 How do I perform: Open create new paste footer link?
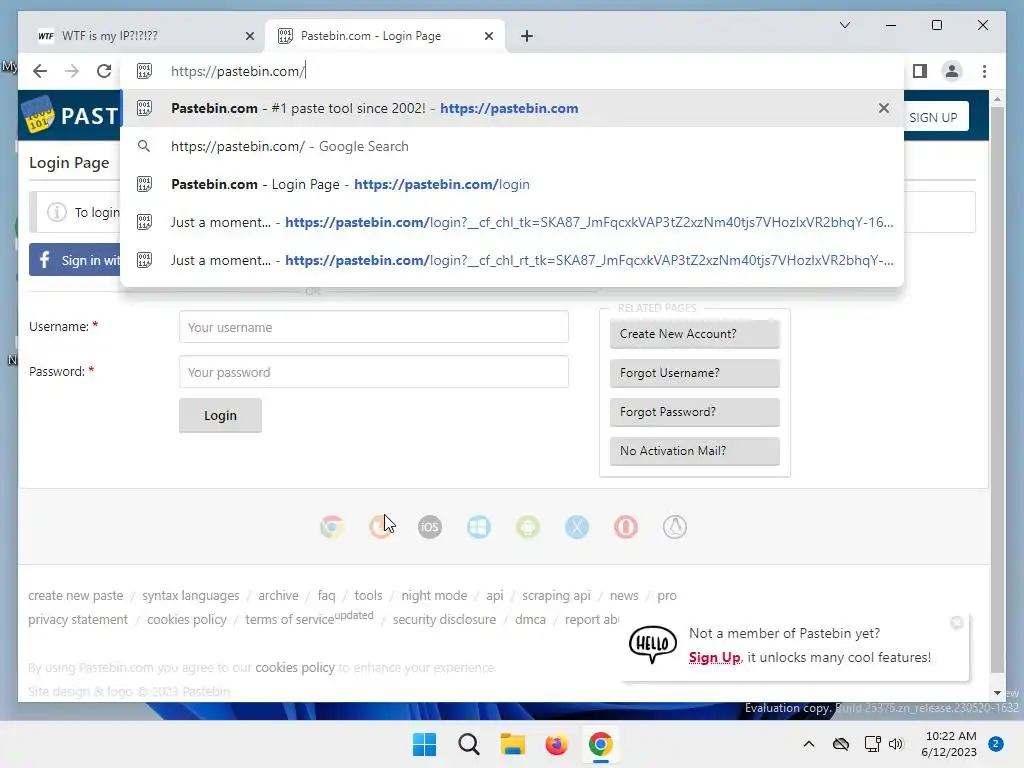pyautogui.click(x=76, y=596)
